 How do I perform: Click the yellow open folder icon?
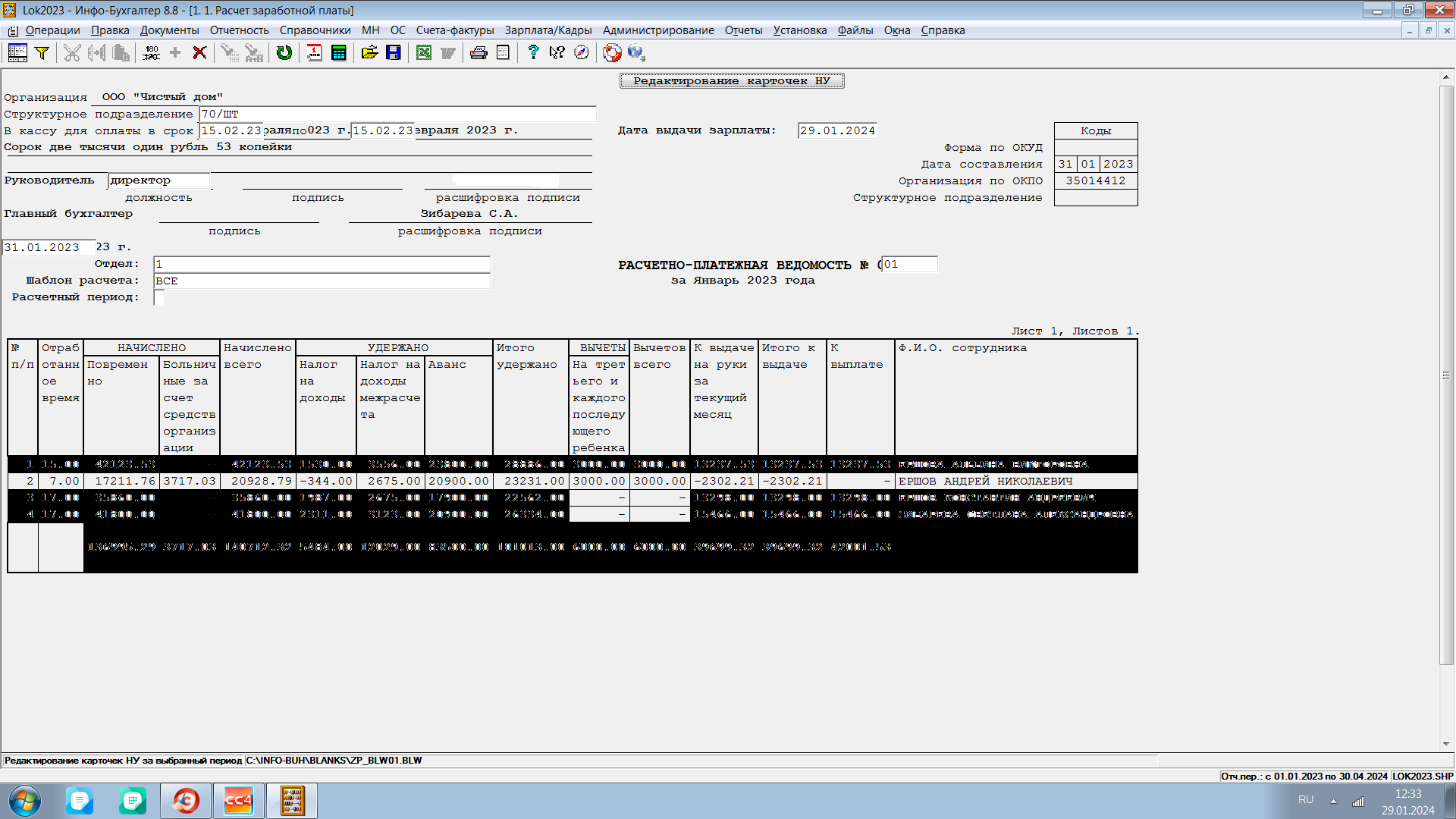[x=369, y=52]
